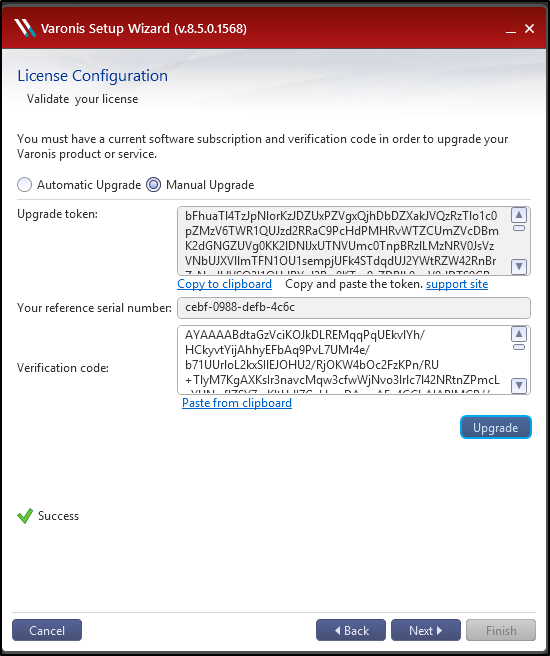Proceed with the Next button

coord(426,630)
